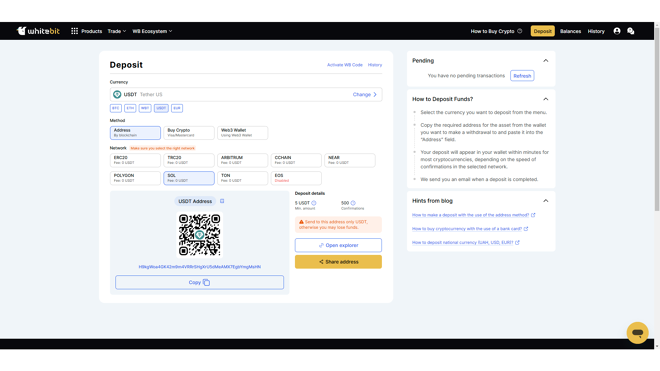Select the WBT quick currency chip
Screen dimensions: 660x371
(145, 108)
